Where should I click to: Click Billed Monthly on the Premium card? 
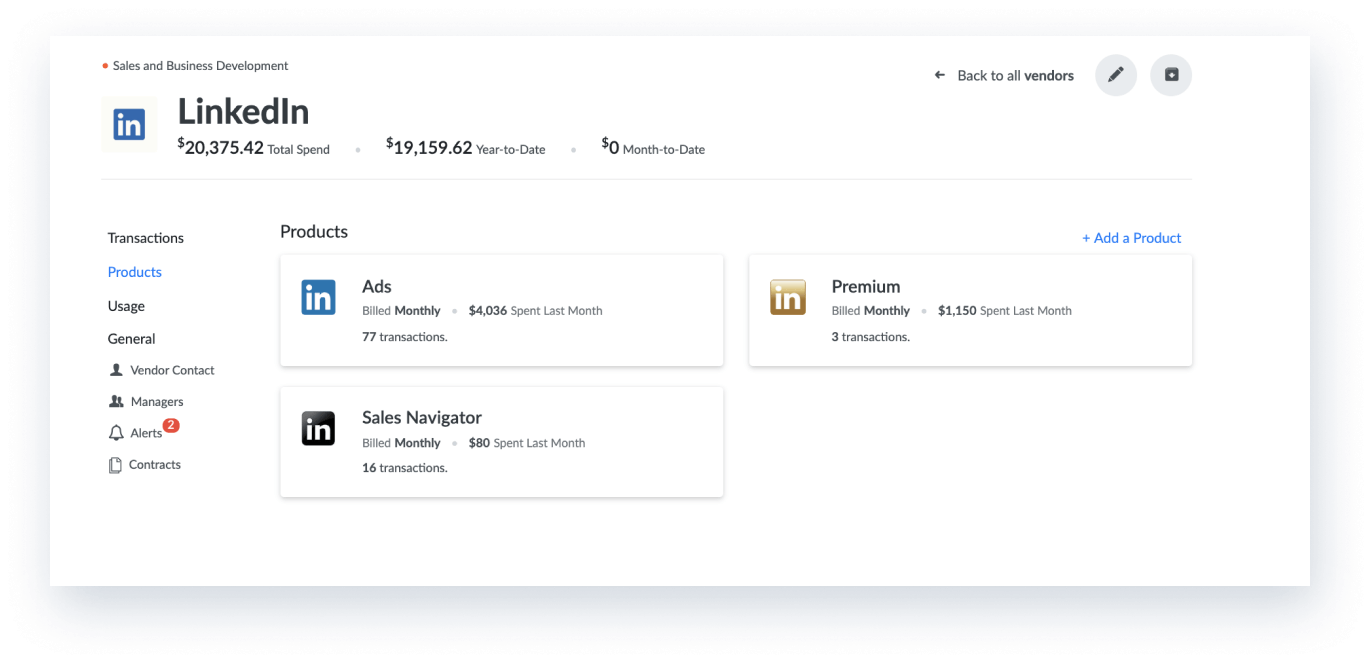871,311
